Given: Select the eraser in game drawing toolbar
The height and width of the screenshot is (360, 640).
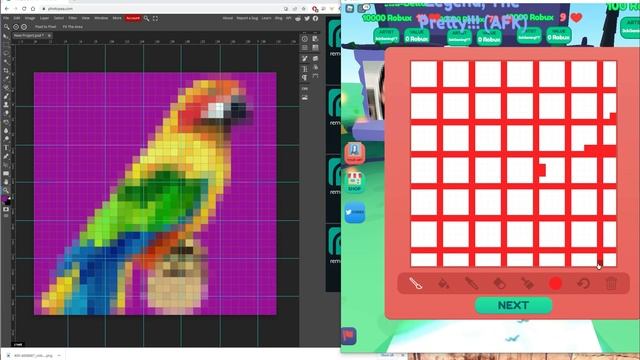Looking at the screenshot, I should (499, 283).
